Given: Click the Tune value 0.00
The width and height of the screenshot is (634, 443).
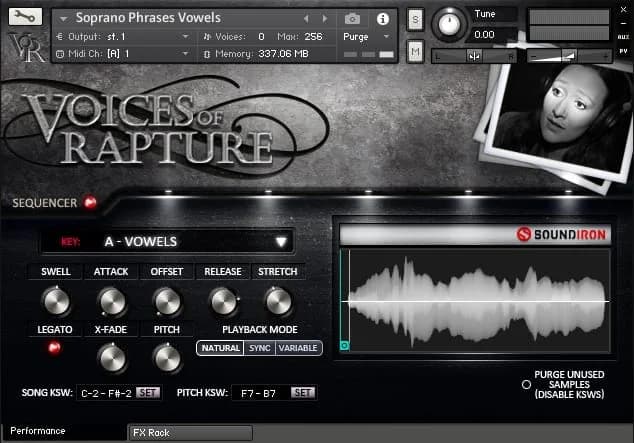Looking at the screenshot, I should (x=484, y=34).
